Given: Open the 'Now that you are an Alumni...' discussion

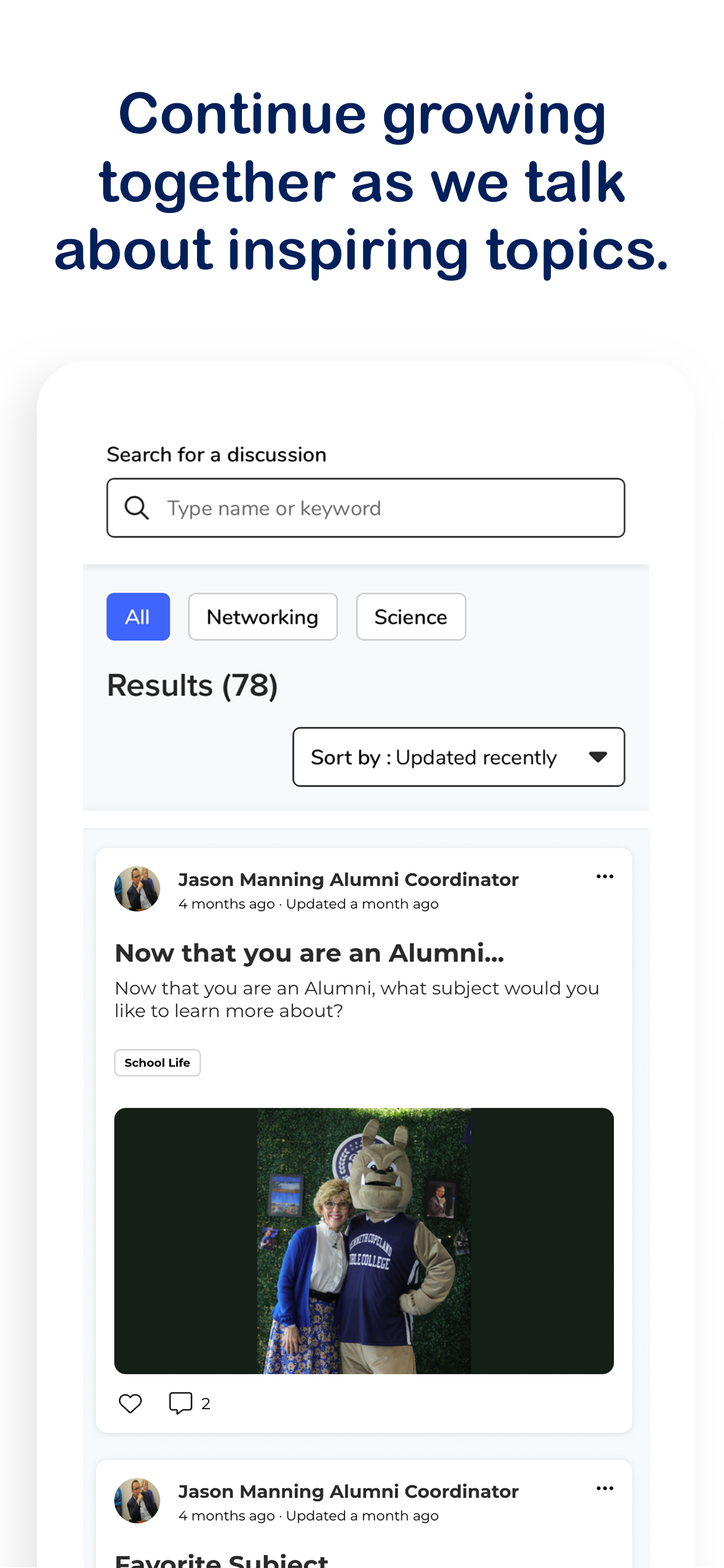Looking at the screenshot, I should pos(310,953).
